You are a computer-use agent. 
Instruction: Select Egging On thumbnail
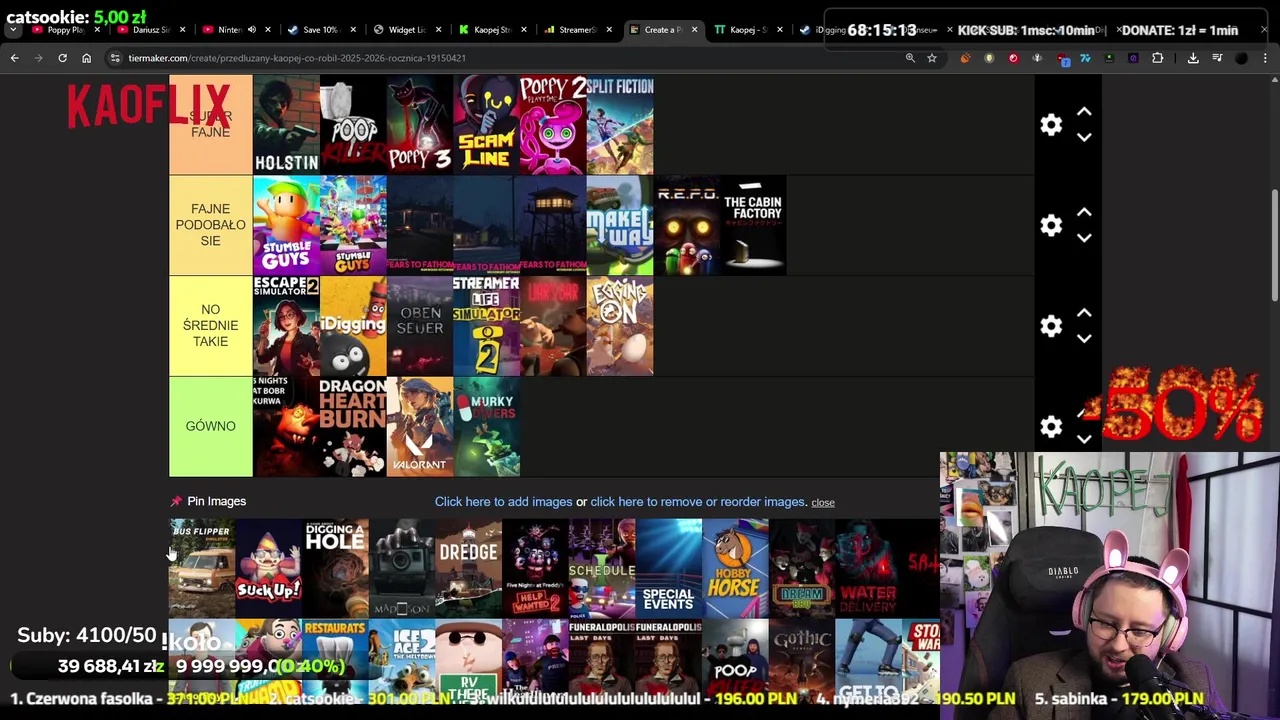click(x=620, y=326)
